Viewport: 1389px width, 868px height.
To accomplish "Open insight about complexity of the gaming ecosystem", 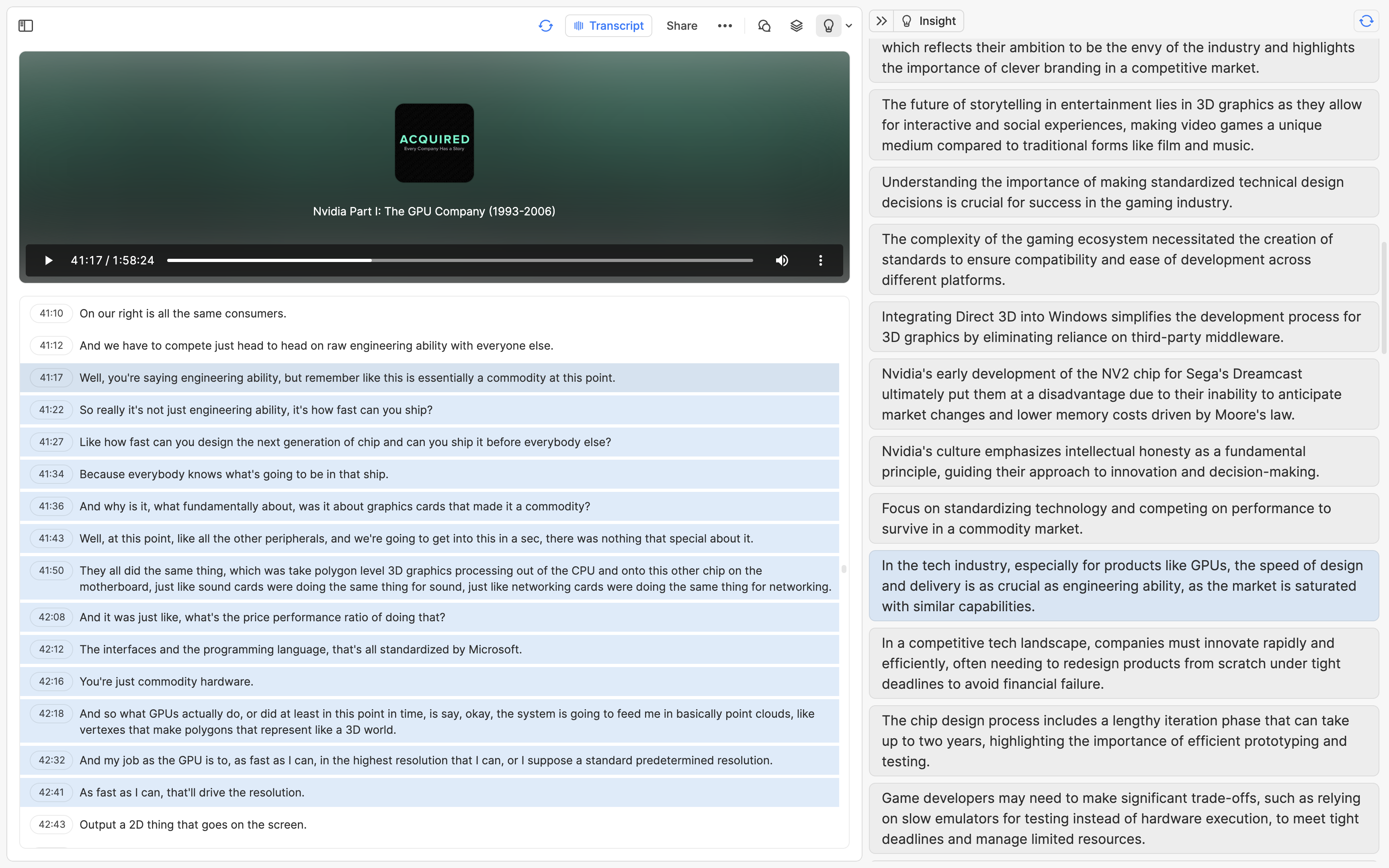I will pyautogui.click(x=1123, y=260).
